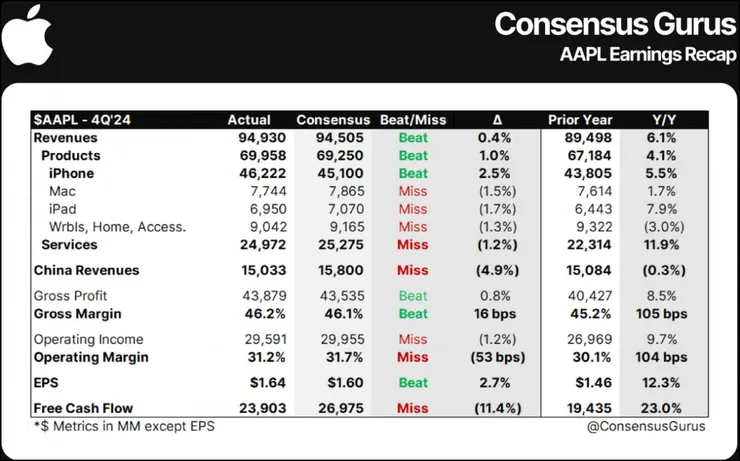
Task: Click the green Beat status for Revenues
Action: click(x=413, y=138)
